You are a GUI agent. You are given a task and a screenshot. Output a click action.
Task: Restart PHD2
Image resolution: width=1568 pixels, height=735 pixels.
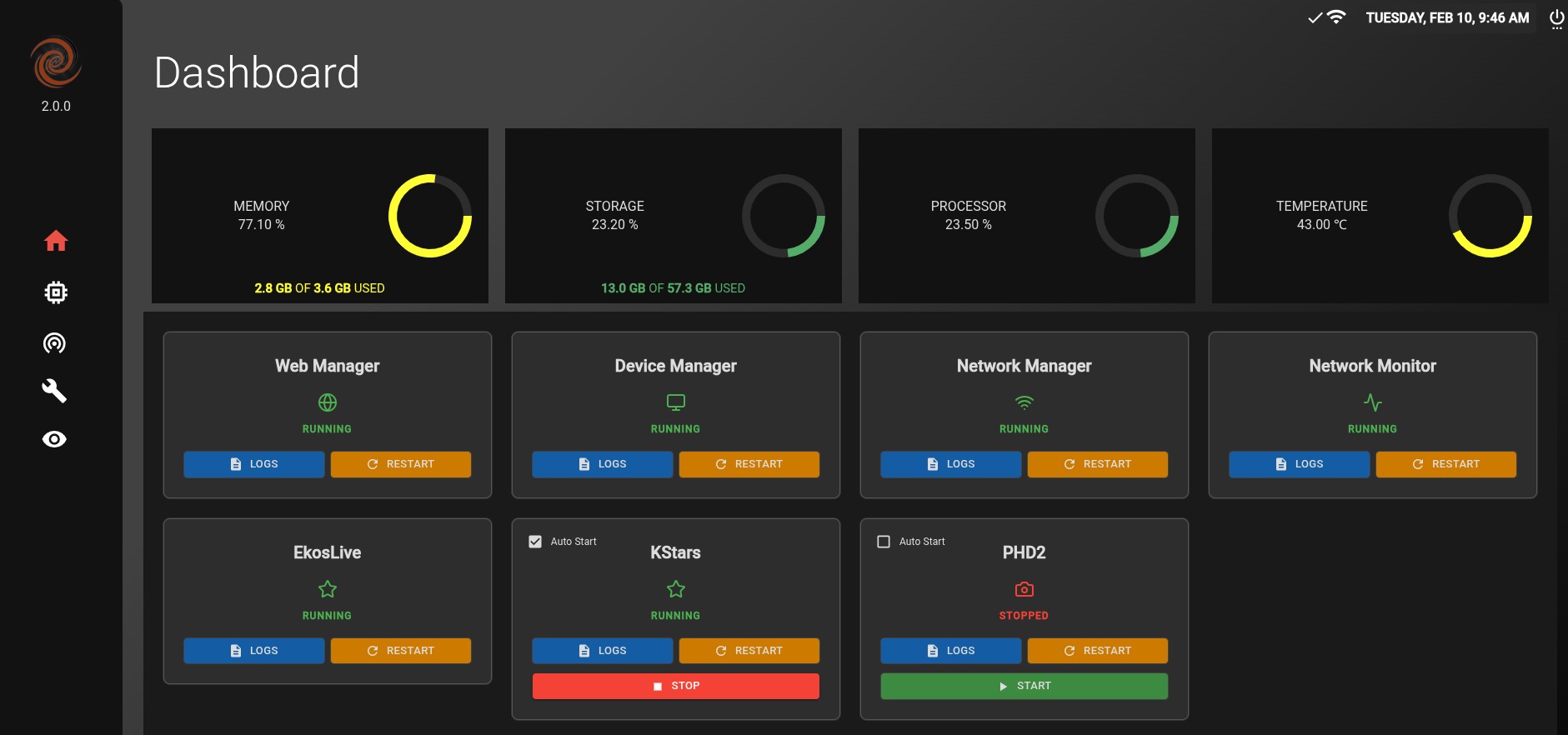1098,651
